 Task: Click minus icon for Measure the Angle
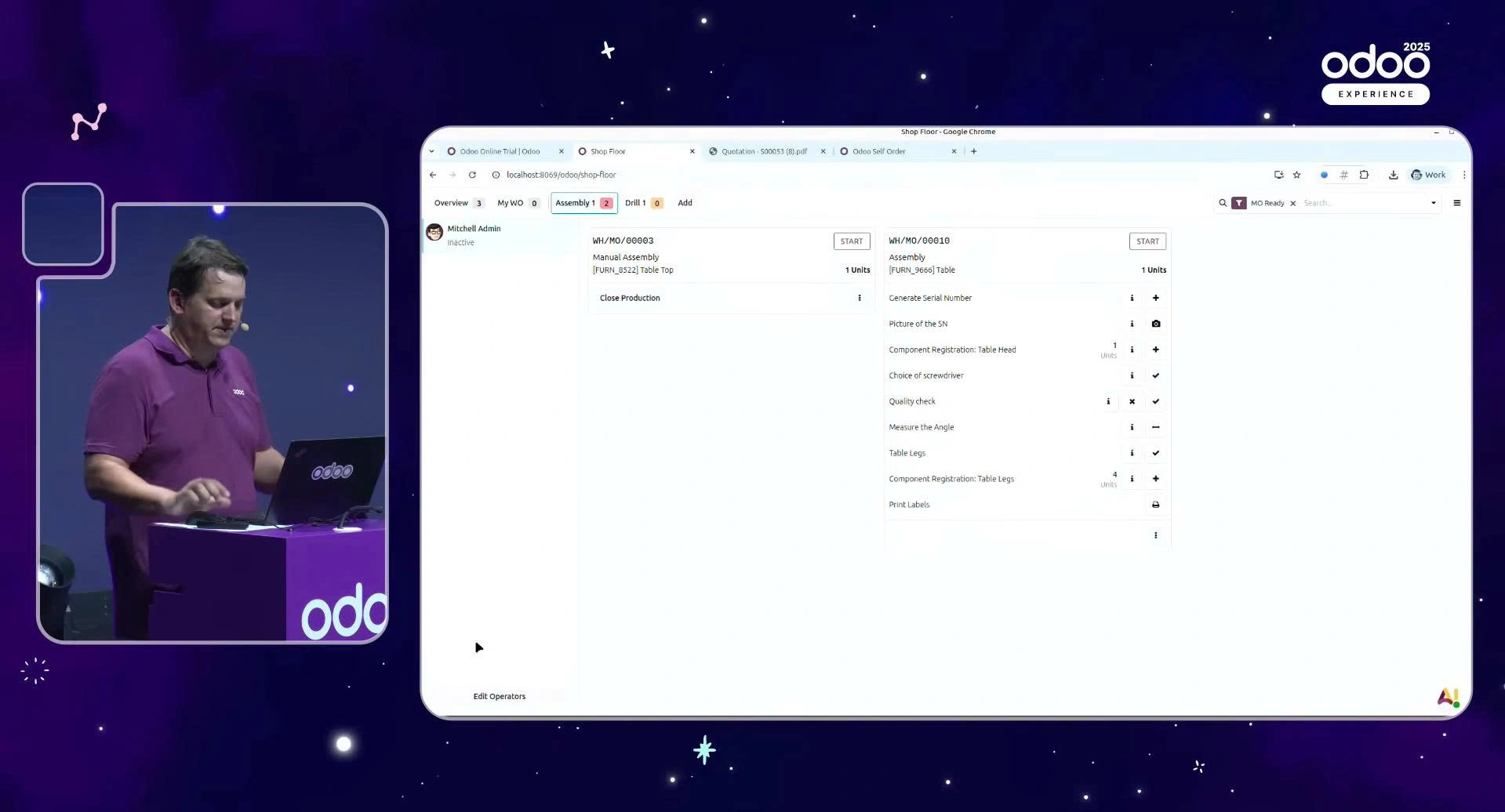[x=1155, y=427]
